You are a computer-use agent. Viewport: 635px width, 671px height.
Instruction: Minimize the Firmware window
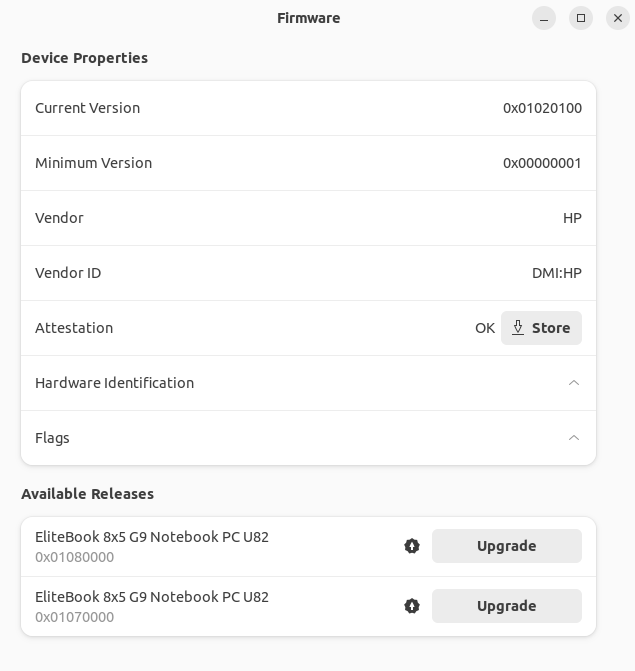[x=544, y=18]
